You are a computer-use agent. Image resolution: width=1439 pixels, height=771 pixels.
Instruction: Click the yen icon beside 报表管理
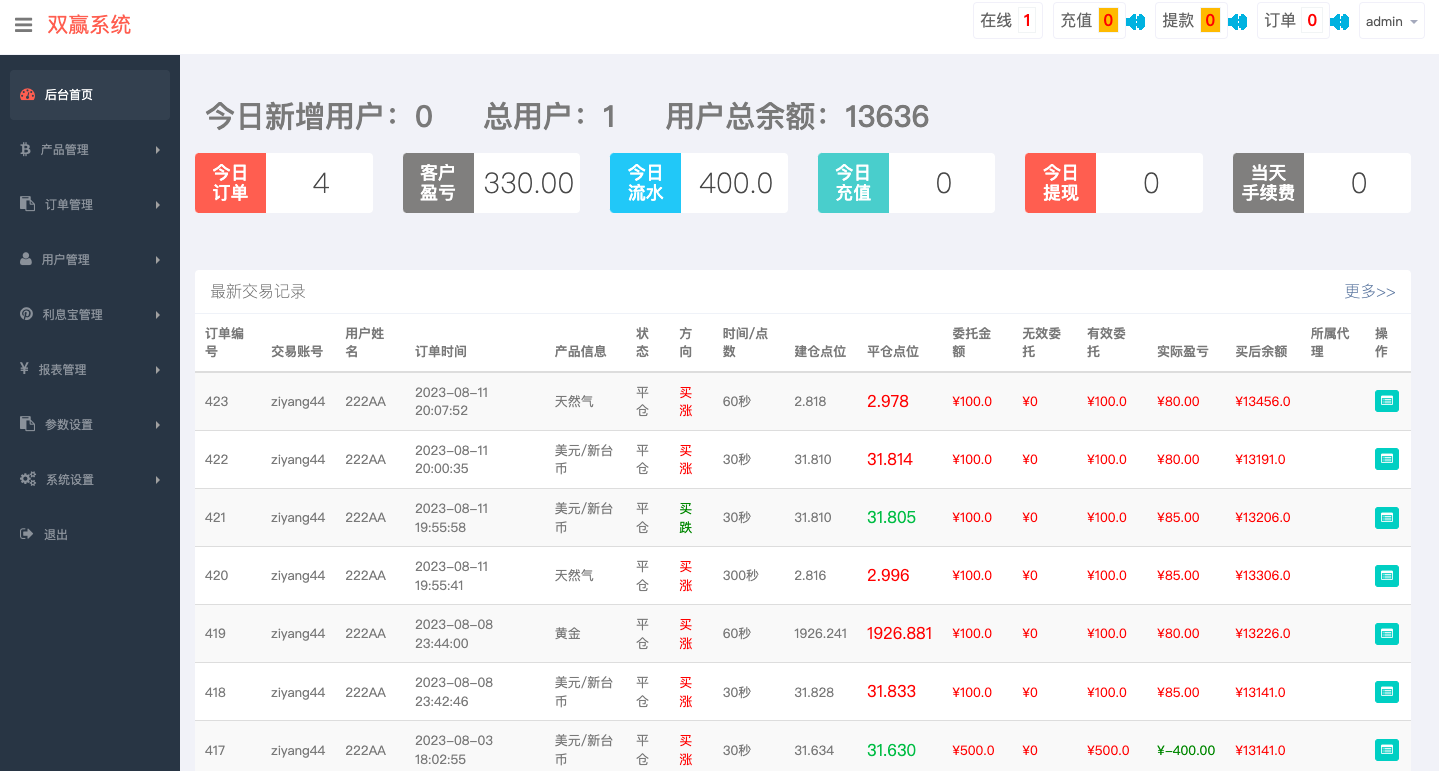click(27, 369)
